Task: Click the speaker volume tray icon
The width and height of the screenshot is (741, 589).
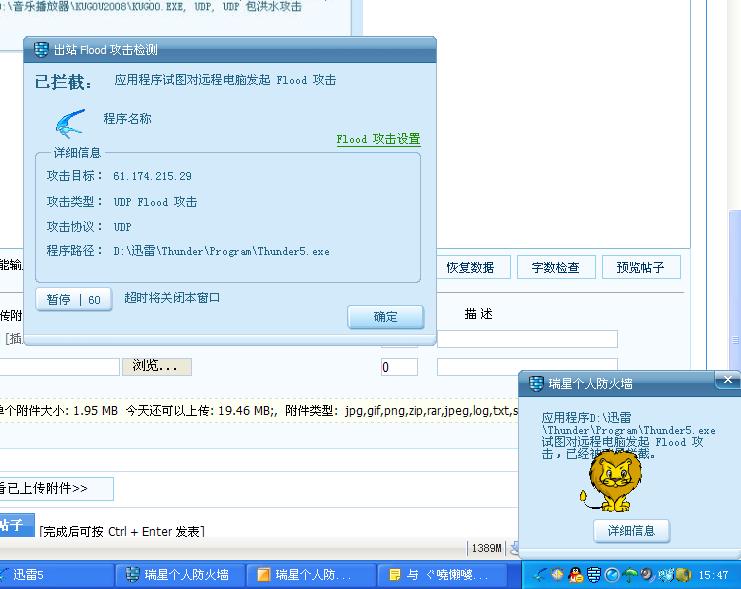Action: (647, 575)
